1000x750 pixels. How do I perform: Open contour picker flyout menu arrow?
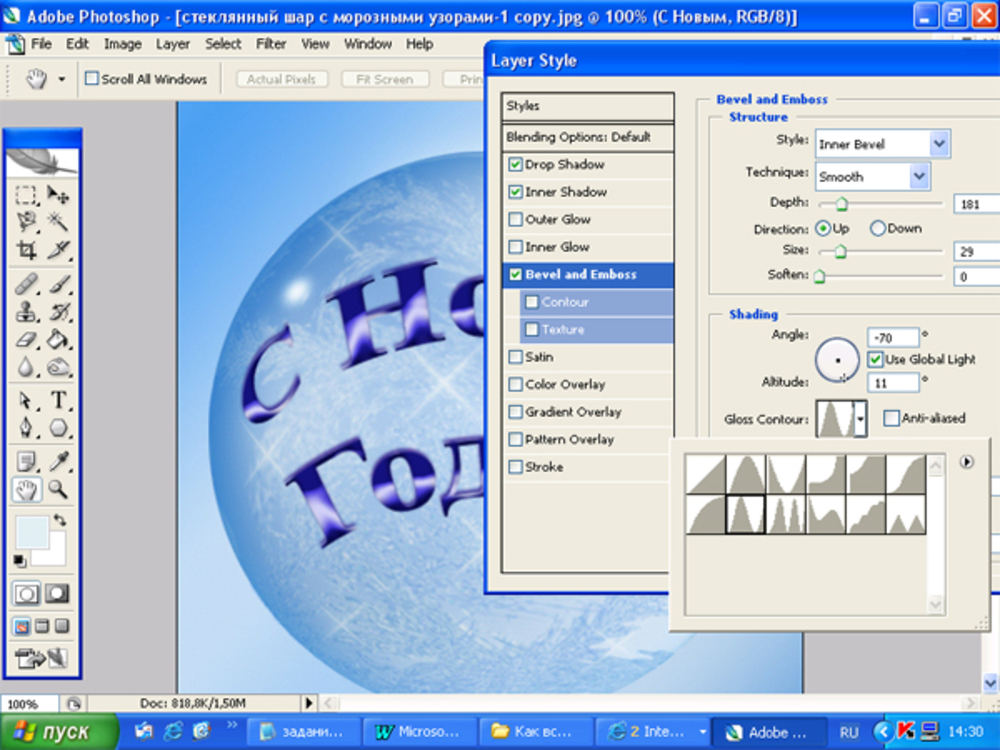pyautogui.click(x=967, y=462)
